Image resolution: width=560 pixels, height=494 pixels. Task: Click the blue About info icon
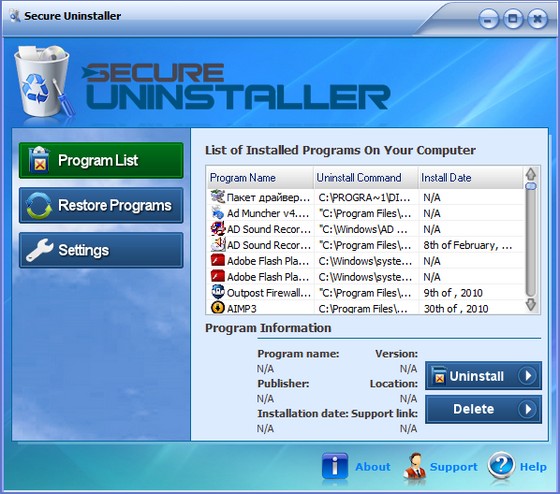point(335,466)
